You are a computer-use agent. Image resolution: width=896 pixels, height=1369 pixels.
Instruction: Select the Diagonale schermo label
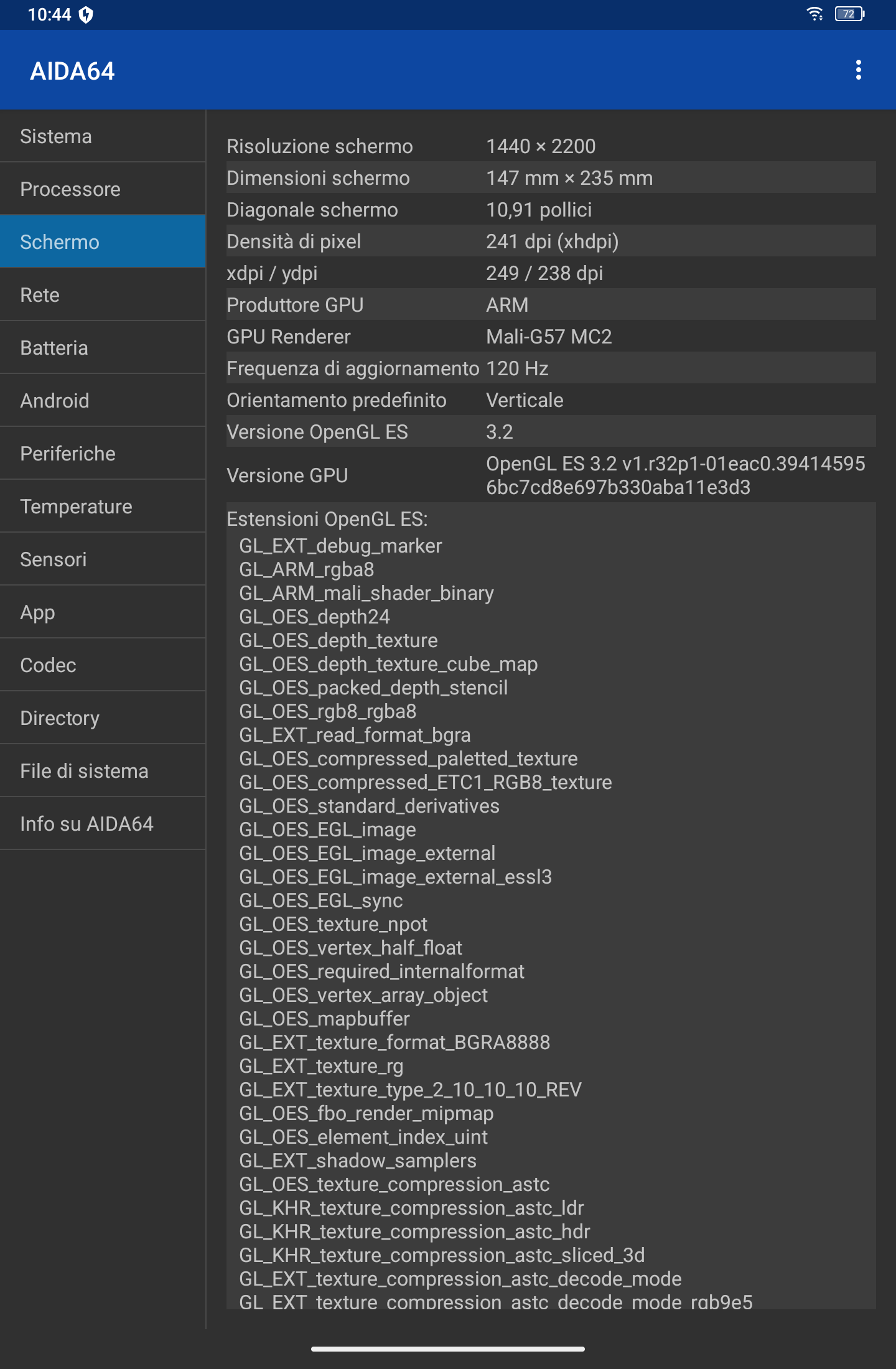312,210
